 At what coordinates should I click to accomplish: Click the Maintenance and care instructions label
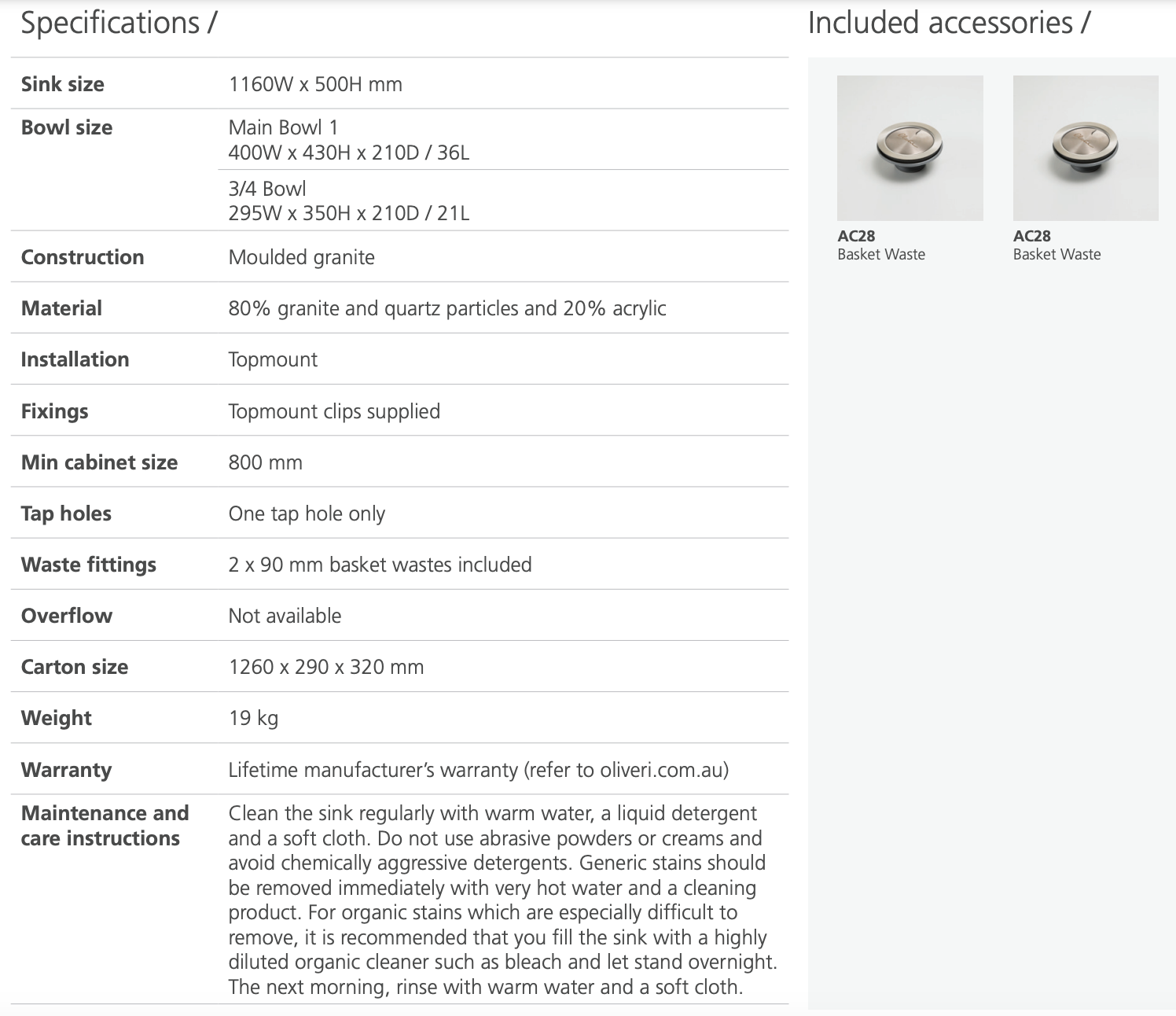coord(105,825)
